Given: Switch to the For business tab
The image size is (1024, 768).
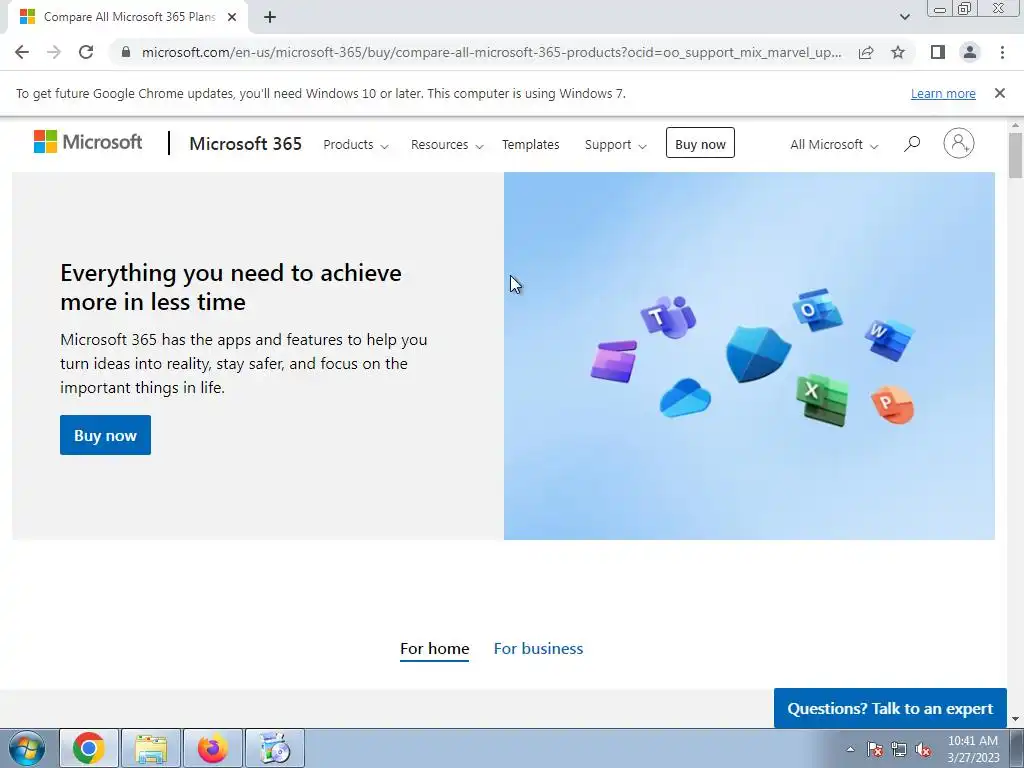Looking at the screenshot, I should tap(538, 648).
